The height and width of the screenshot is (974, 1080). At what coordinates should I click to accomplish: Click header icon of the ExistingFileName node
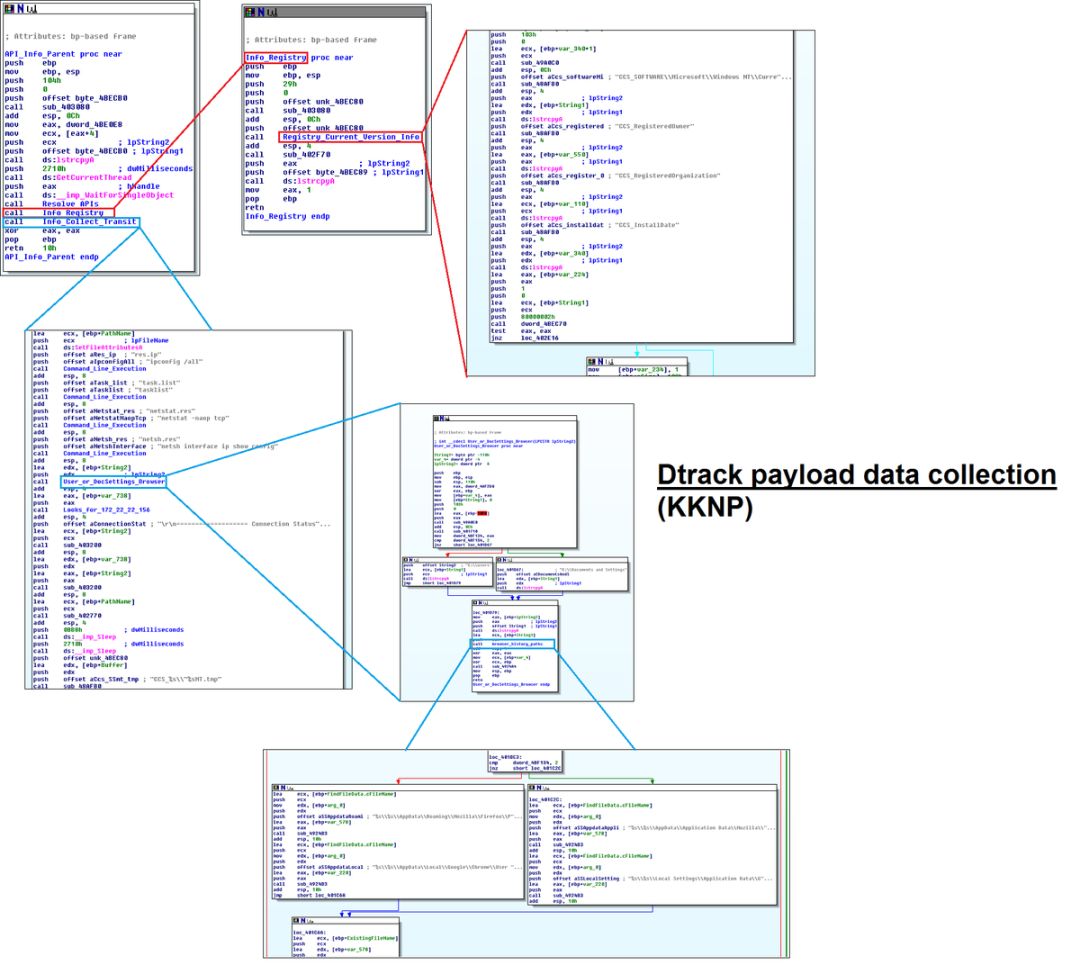click(302, 919)
